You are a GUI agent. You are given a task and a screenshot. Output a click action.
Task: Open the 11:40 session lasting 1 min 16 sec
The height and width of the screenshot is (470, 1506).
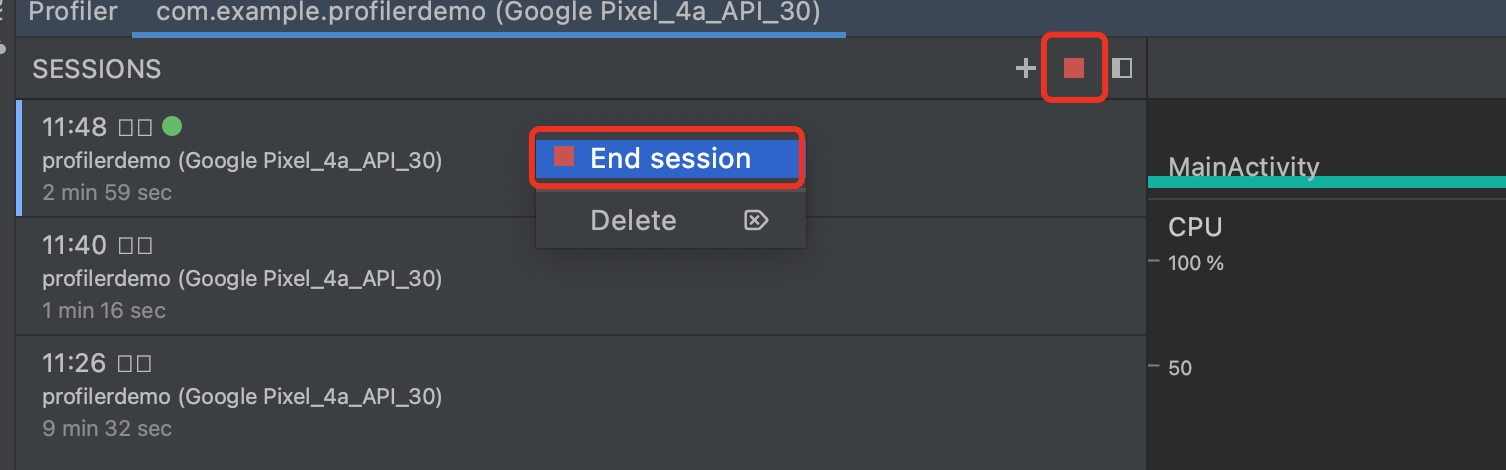tap(581, 276)
